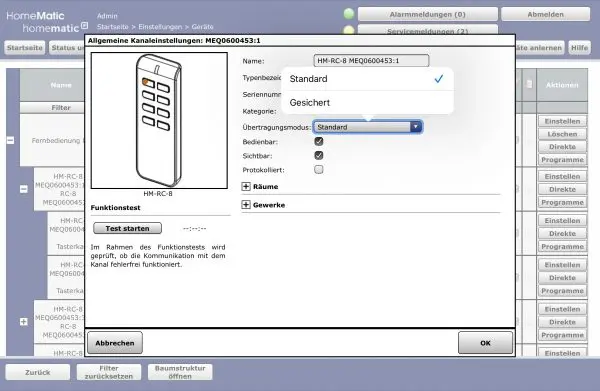The image size is (600, 391).
Task: Expand the lower HM-RC-8 tree plus icon
Action: 24,322
